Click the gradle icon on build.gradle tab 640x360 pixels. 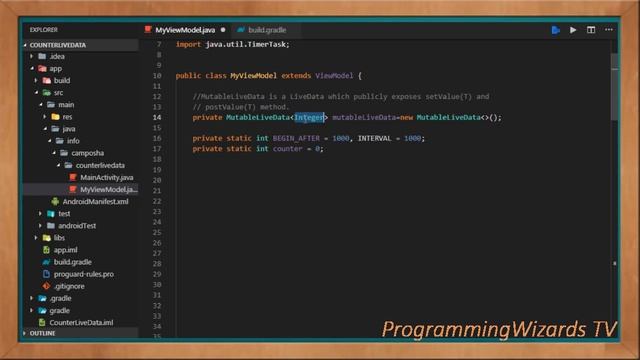click(241, 30)
